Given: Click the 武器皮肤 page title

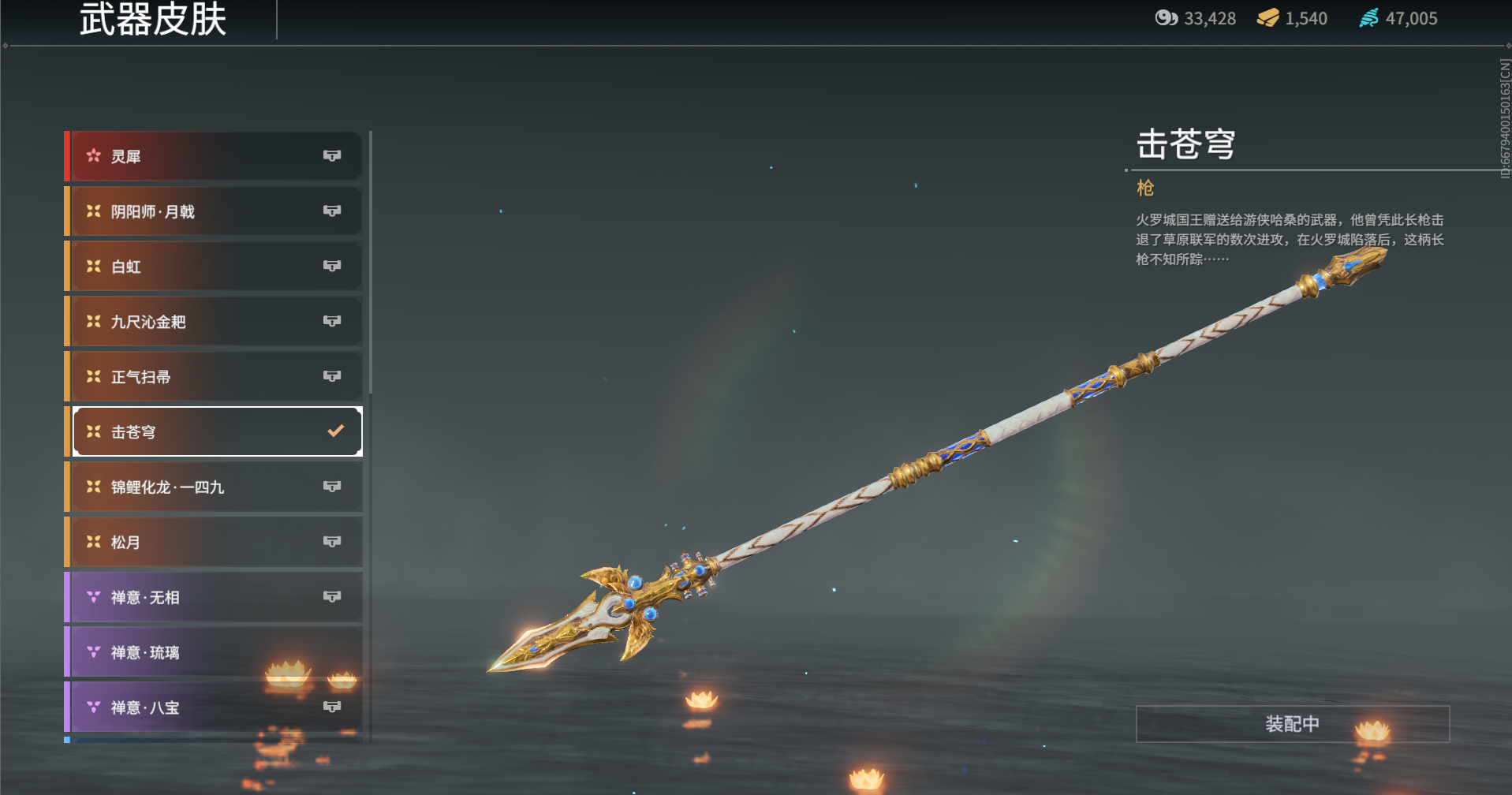Looking at the screenshot, I should tap(152, 20).
